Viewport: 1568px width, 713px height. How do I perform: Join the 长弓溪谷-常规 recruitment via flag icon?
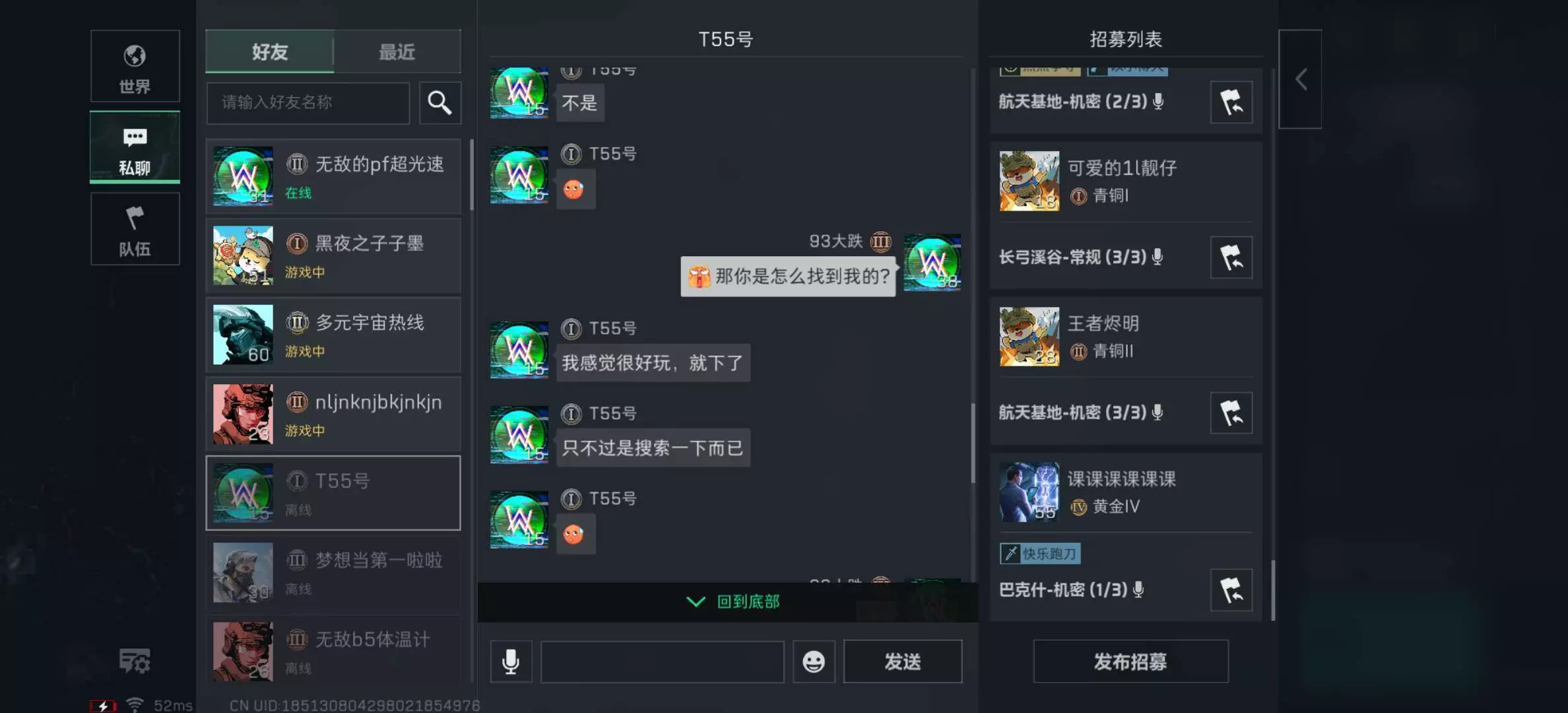[1231, 257]
